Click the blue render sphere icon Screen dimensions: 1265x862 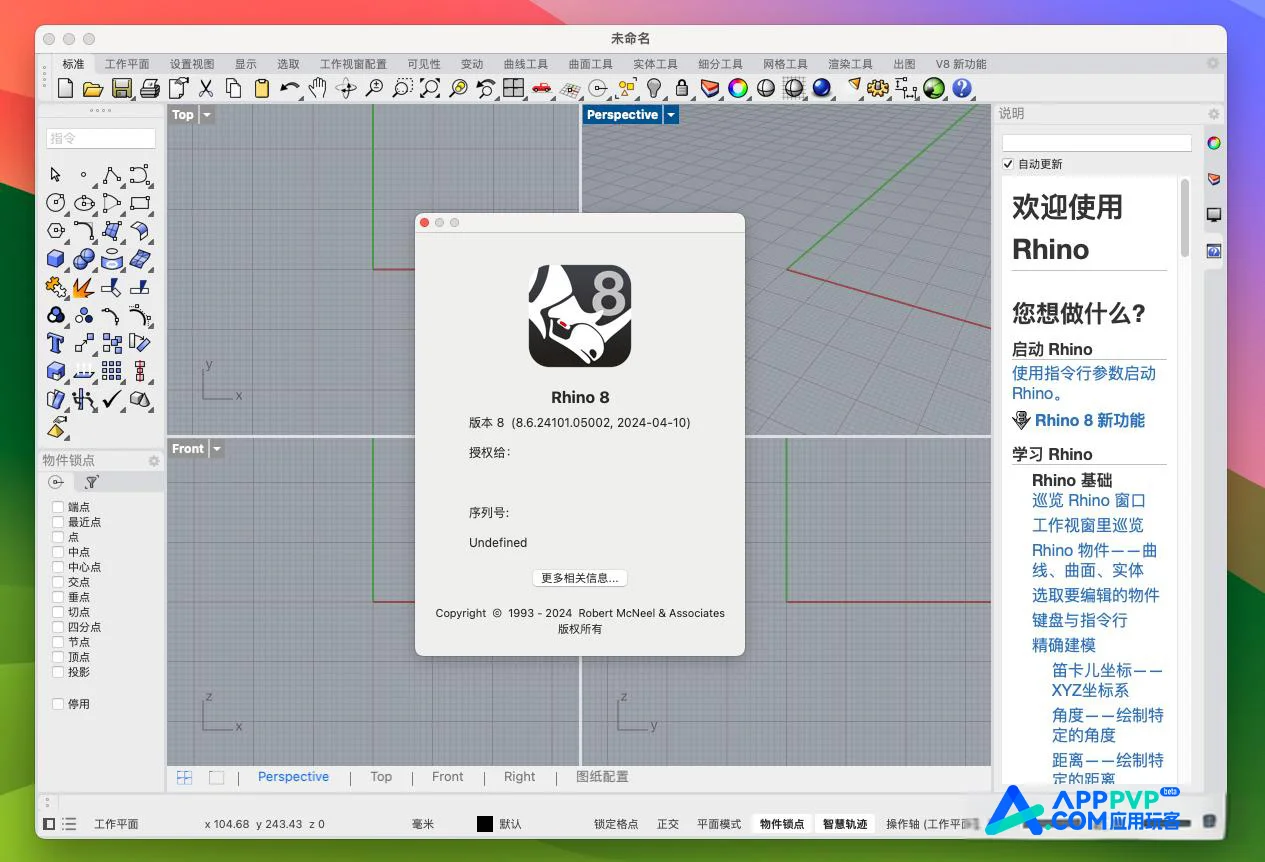click(822, 88)
